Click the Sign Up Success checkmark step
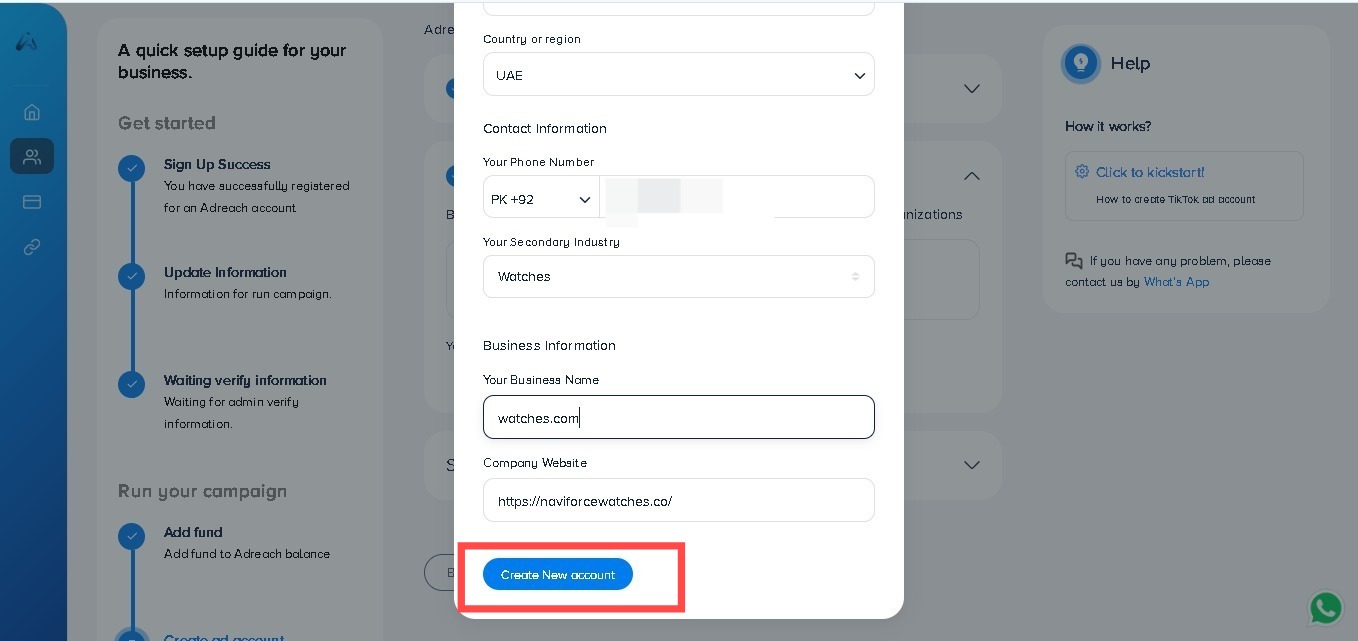 coord(131,168)
